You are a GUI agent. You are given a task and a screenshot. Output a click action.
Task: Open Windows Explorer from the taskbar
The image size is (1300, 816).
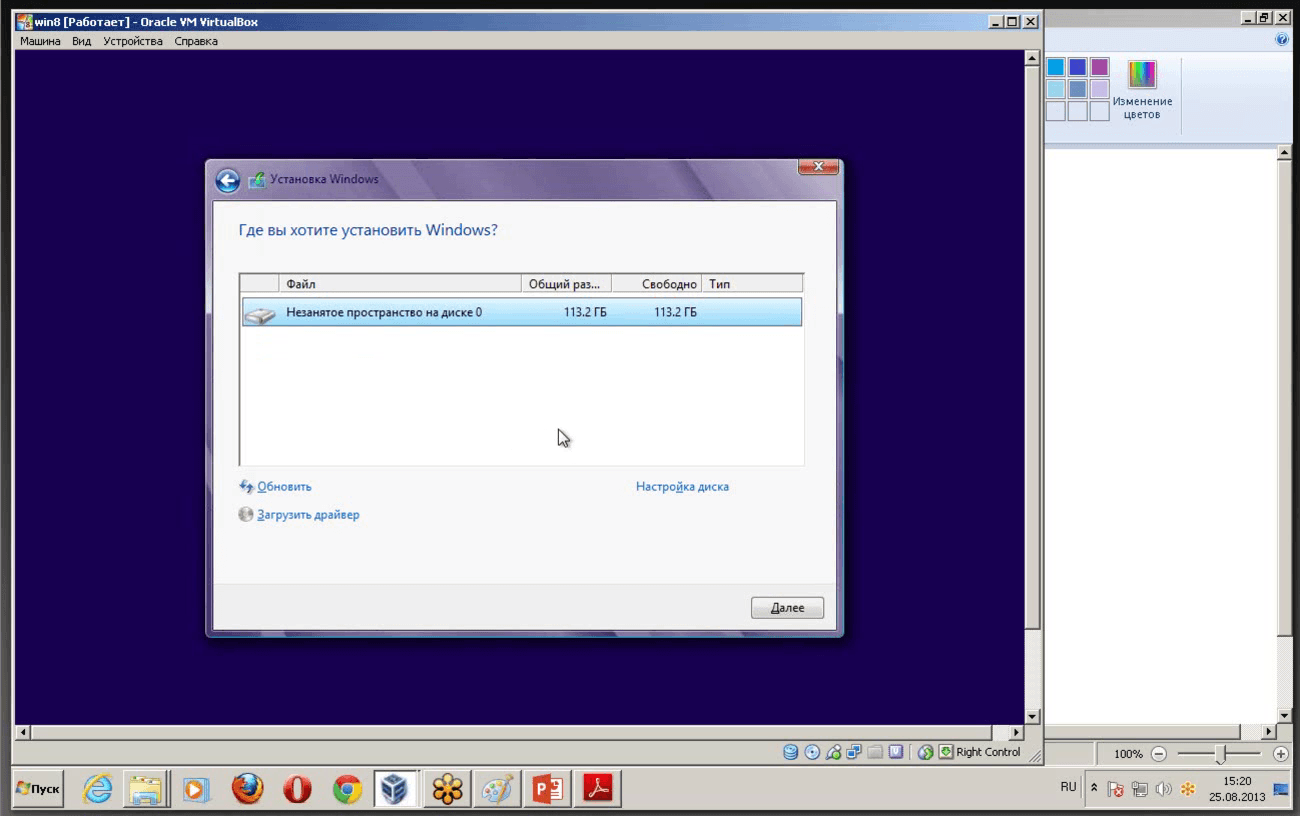(146, 789)
